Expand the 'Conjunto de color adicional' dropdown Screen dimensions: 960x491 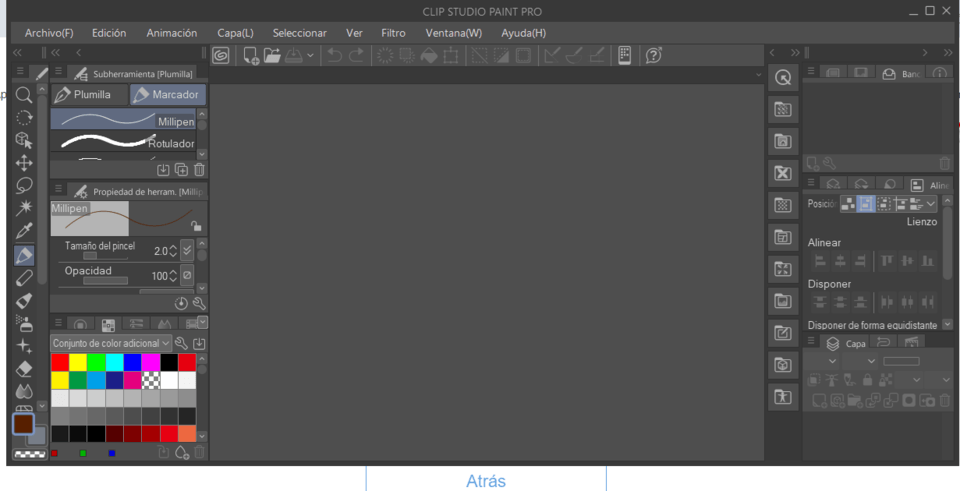[166, 343]
